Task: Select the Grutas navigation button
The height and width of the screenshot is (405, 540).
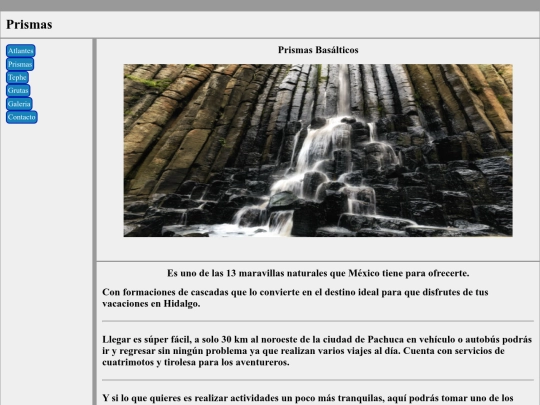Action: (18, 90)
